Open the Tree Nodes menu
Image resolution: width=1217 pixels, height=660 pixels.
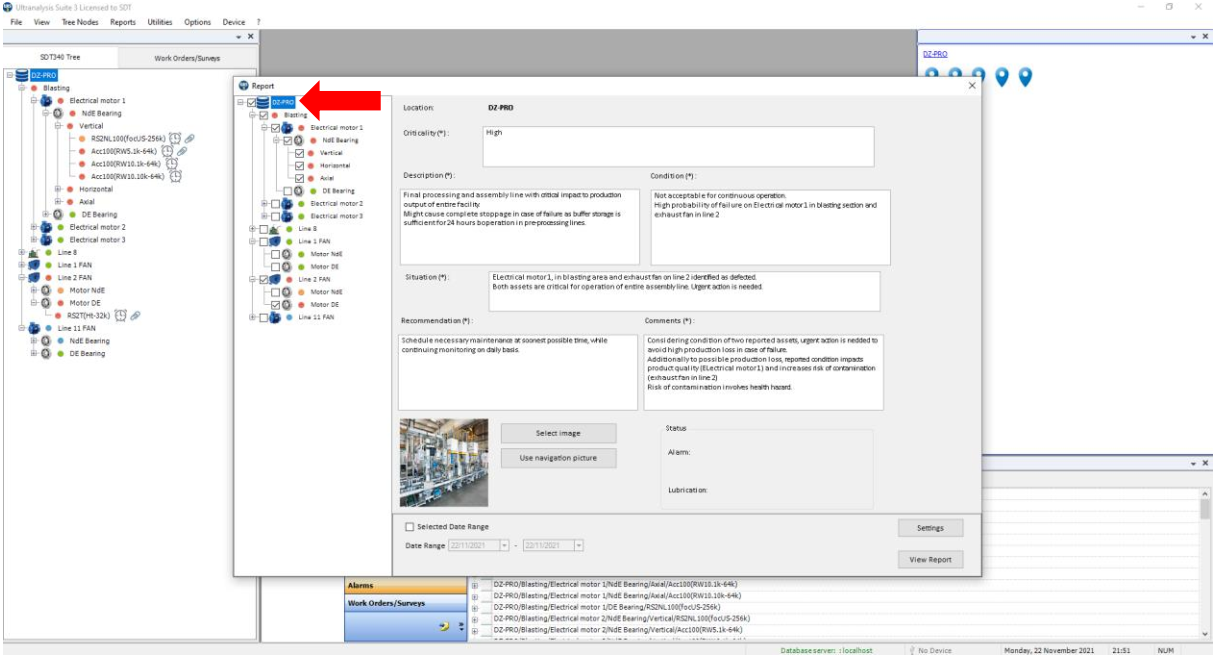coord(79,21)
